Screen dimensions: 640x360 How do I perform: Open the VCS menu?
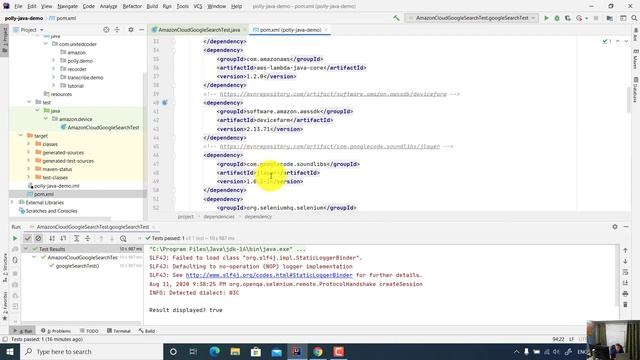click(x=198, y=6)
